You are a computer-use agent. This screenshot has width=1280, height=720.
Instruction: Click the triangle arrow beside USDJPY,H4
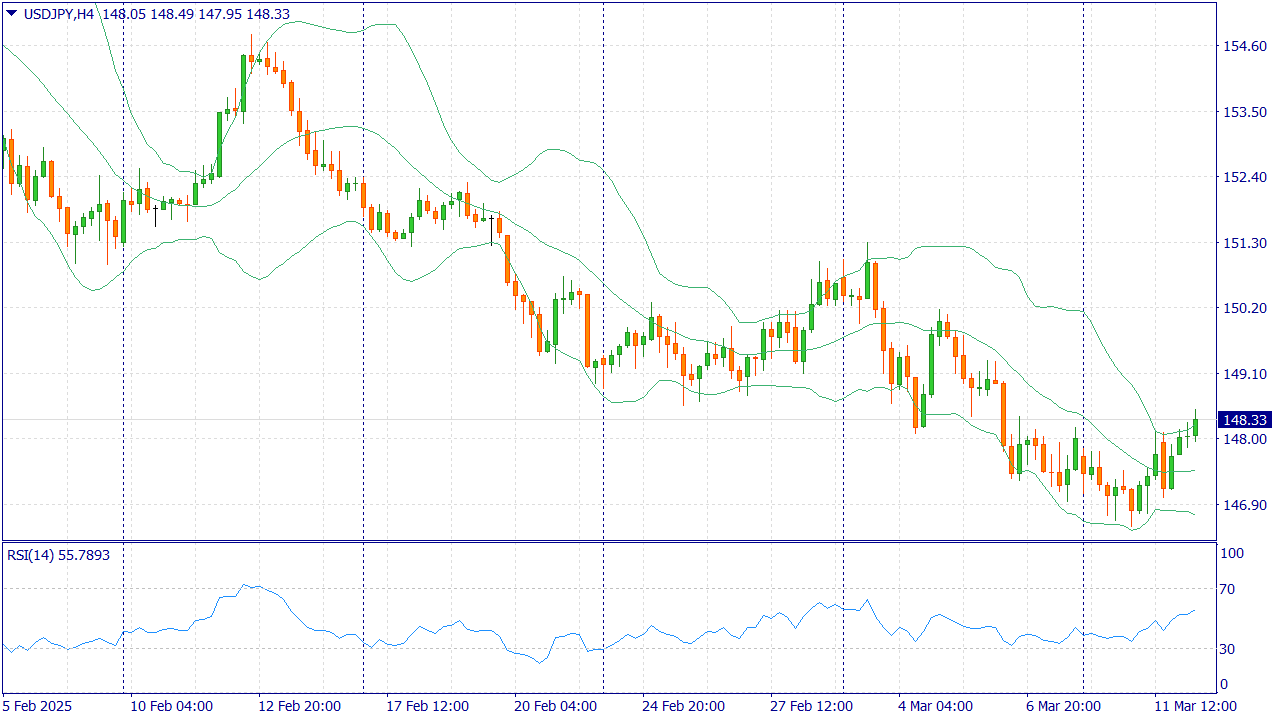tap(11, 12)
